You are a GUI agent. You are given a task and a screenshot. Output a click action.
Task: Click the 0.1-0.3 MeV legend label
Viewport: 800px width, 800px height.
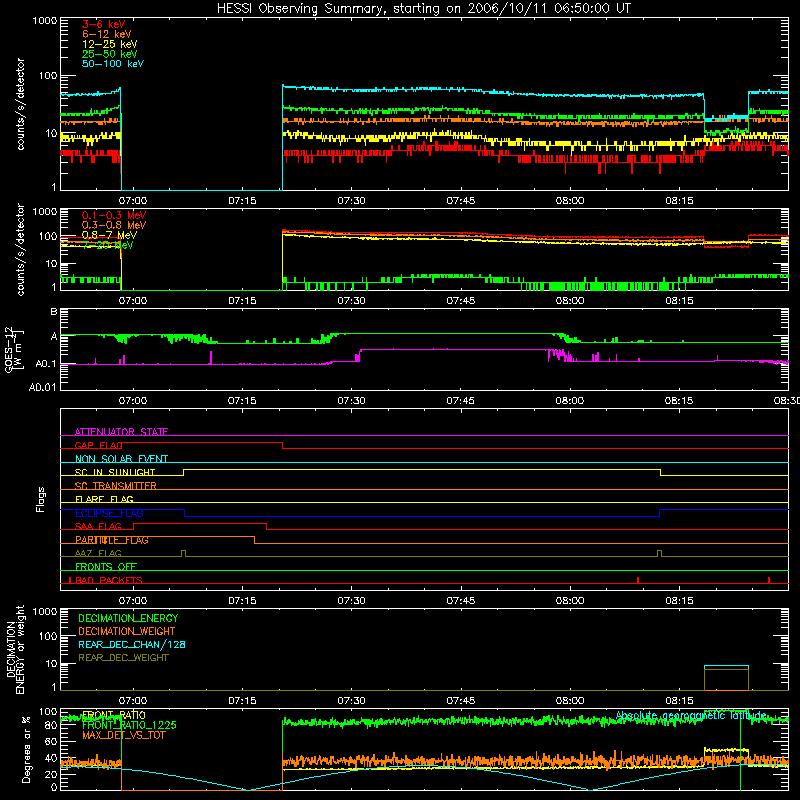click(113, 215)
